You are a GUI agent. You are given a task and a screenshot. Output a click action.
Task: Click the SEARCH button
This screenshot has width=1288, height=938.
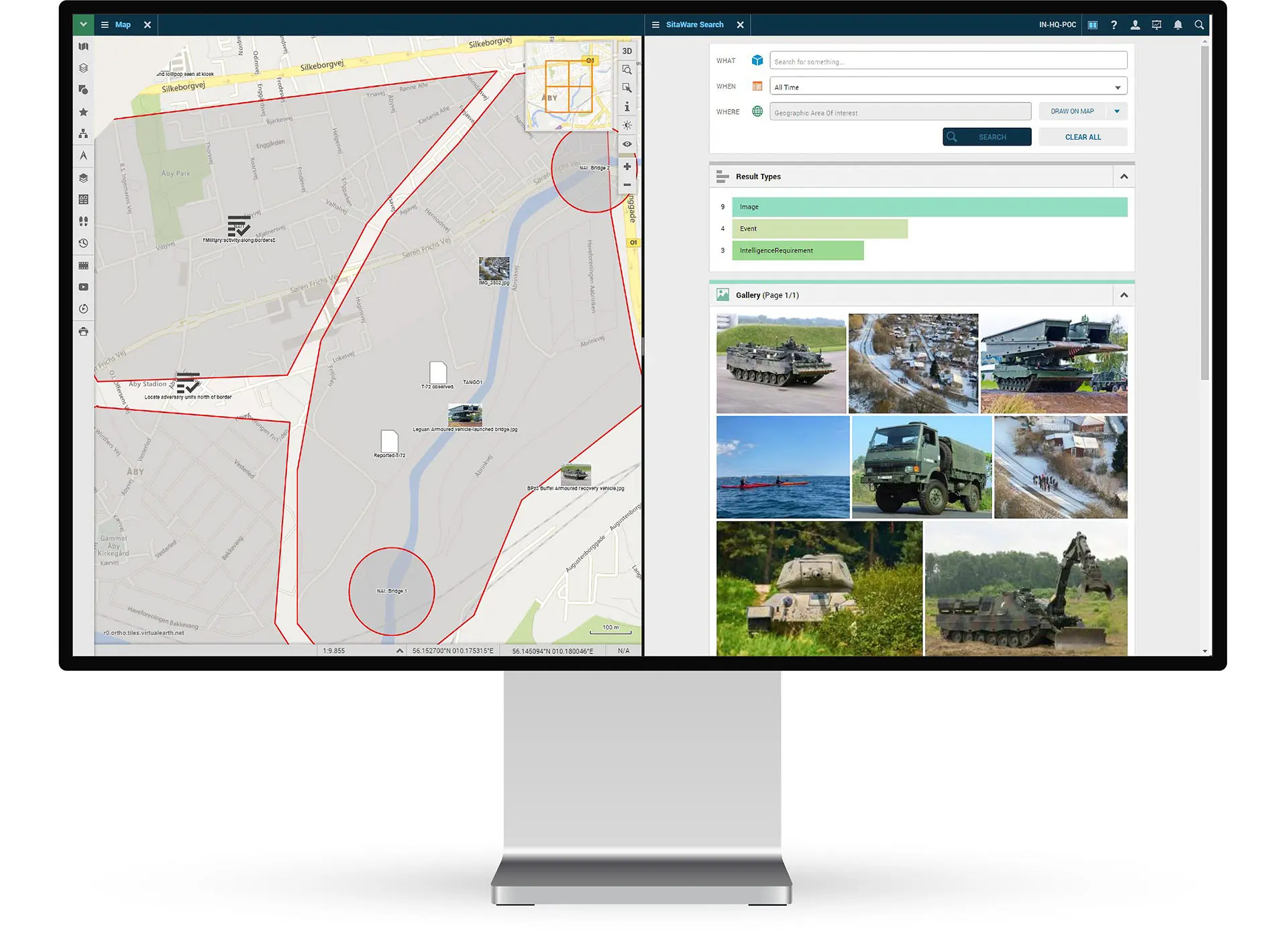click(x=987, y=137)
